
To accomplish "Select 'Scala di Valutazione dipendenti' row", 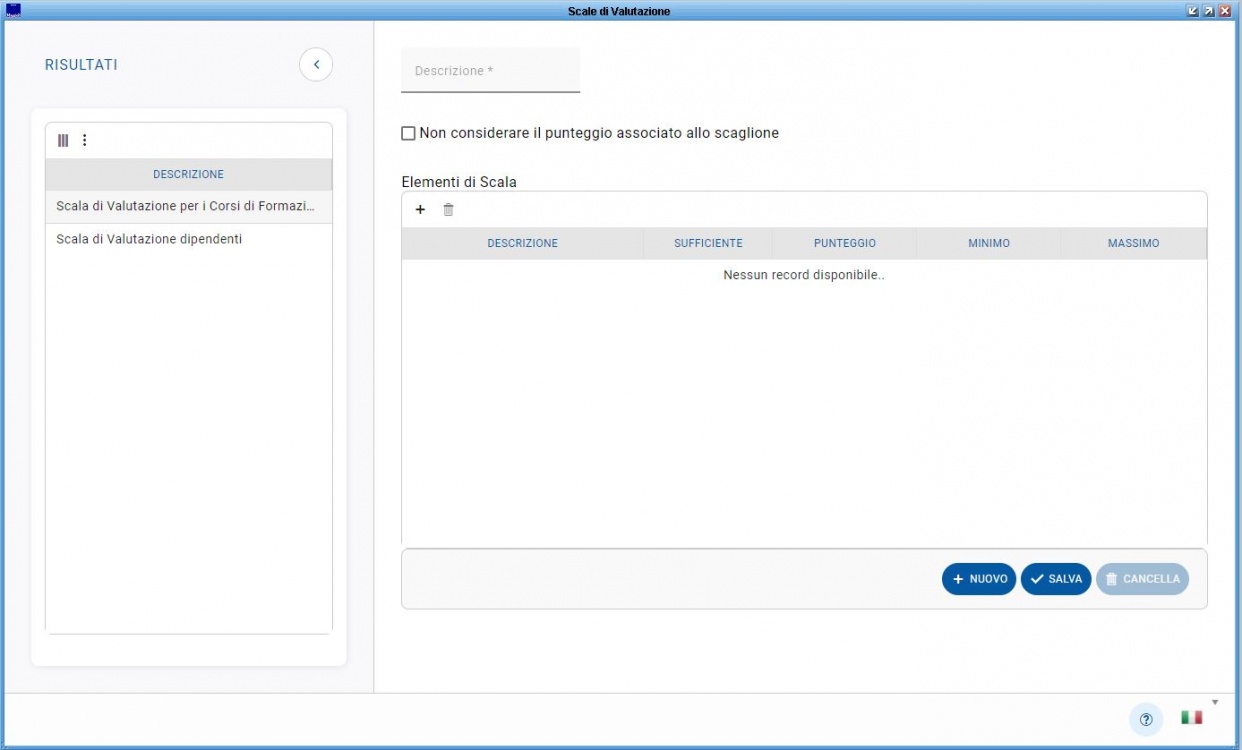I will [189, 239].
